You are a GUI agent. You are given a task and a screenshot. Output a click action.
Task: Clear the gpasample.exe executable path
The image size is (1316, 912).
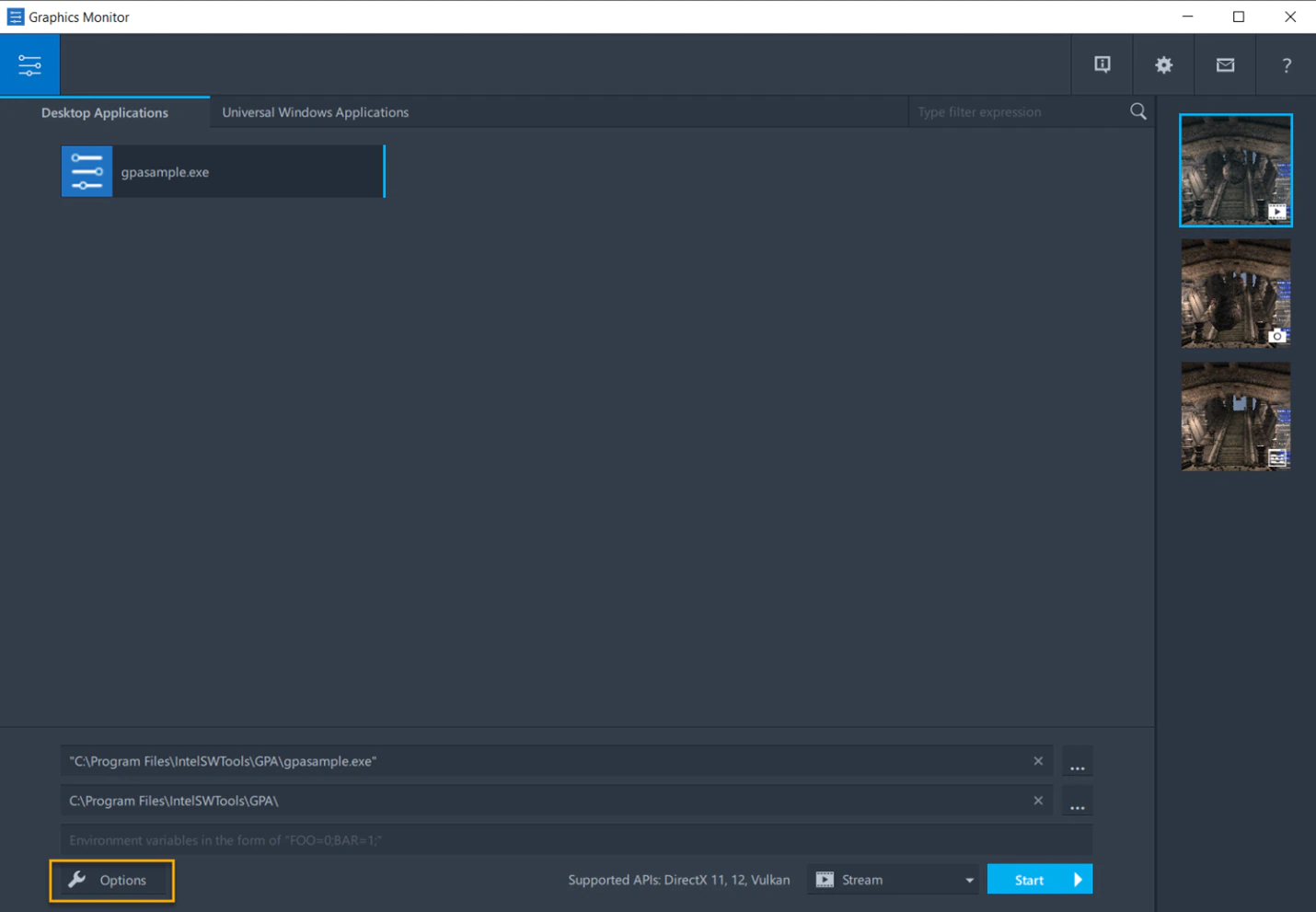[1038, 761]
